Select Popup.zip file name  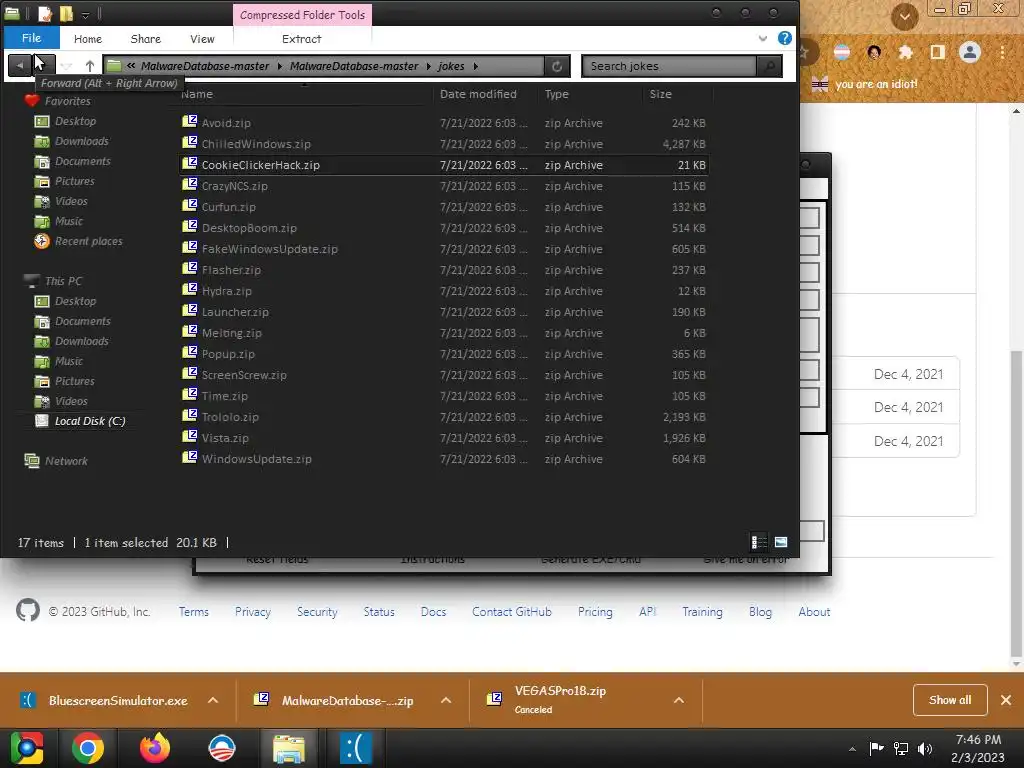(x=228, y=354)
